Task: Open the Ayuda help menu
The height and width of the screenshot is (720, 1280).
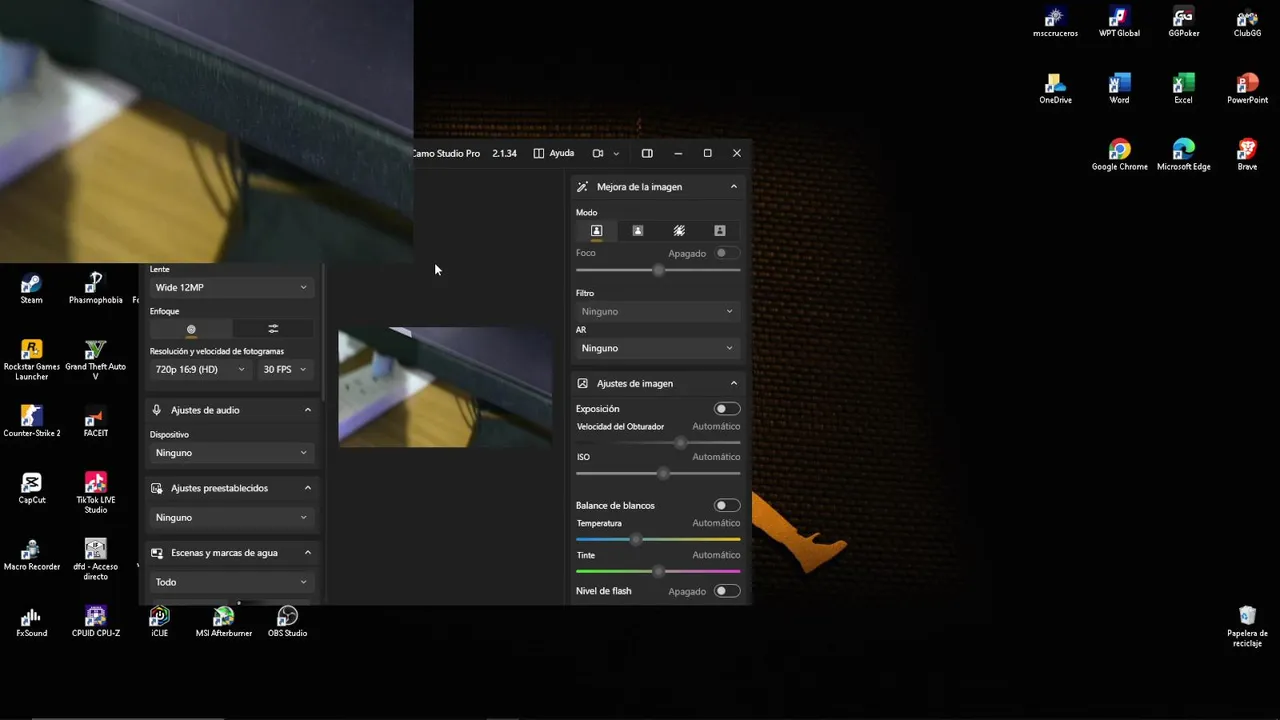Action: (554, 153)
